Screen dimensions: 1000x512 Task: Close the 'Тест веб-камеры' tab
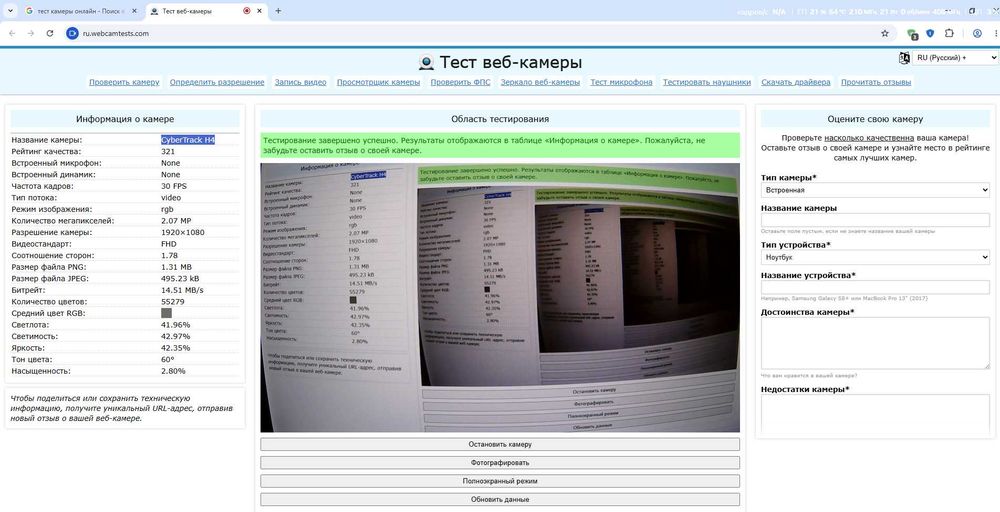point(261,11)
